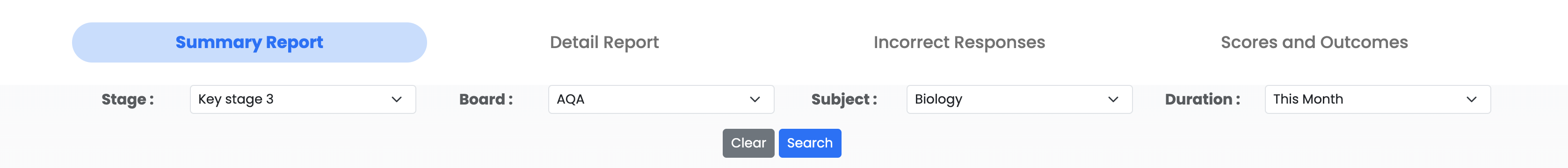
Task: Click the blue Search button
Action: pos(810,143)
